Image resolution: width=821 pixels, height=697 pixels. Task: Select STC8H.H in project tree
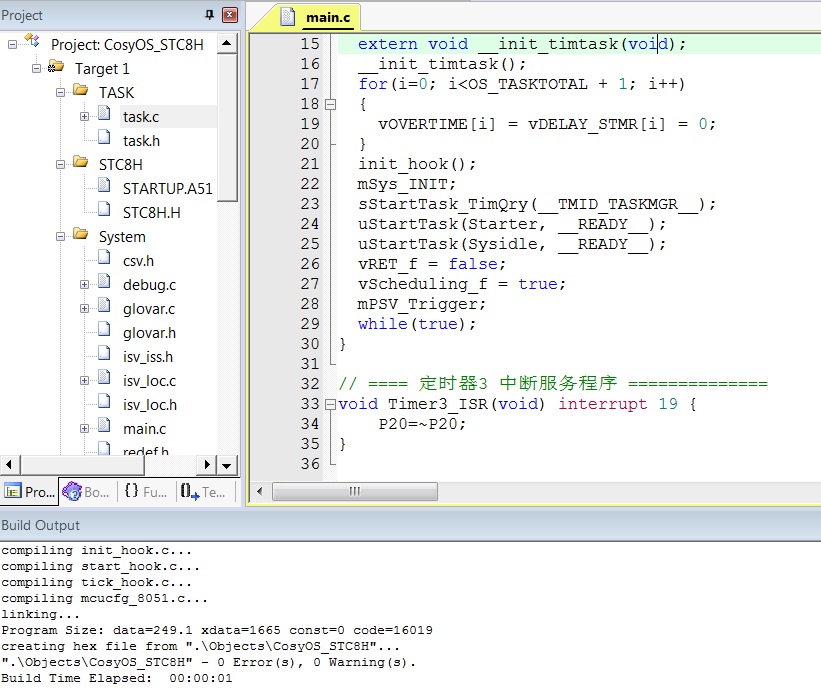[x=151, y=213]
